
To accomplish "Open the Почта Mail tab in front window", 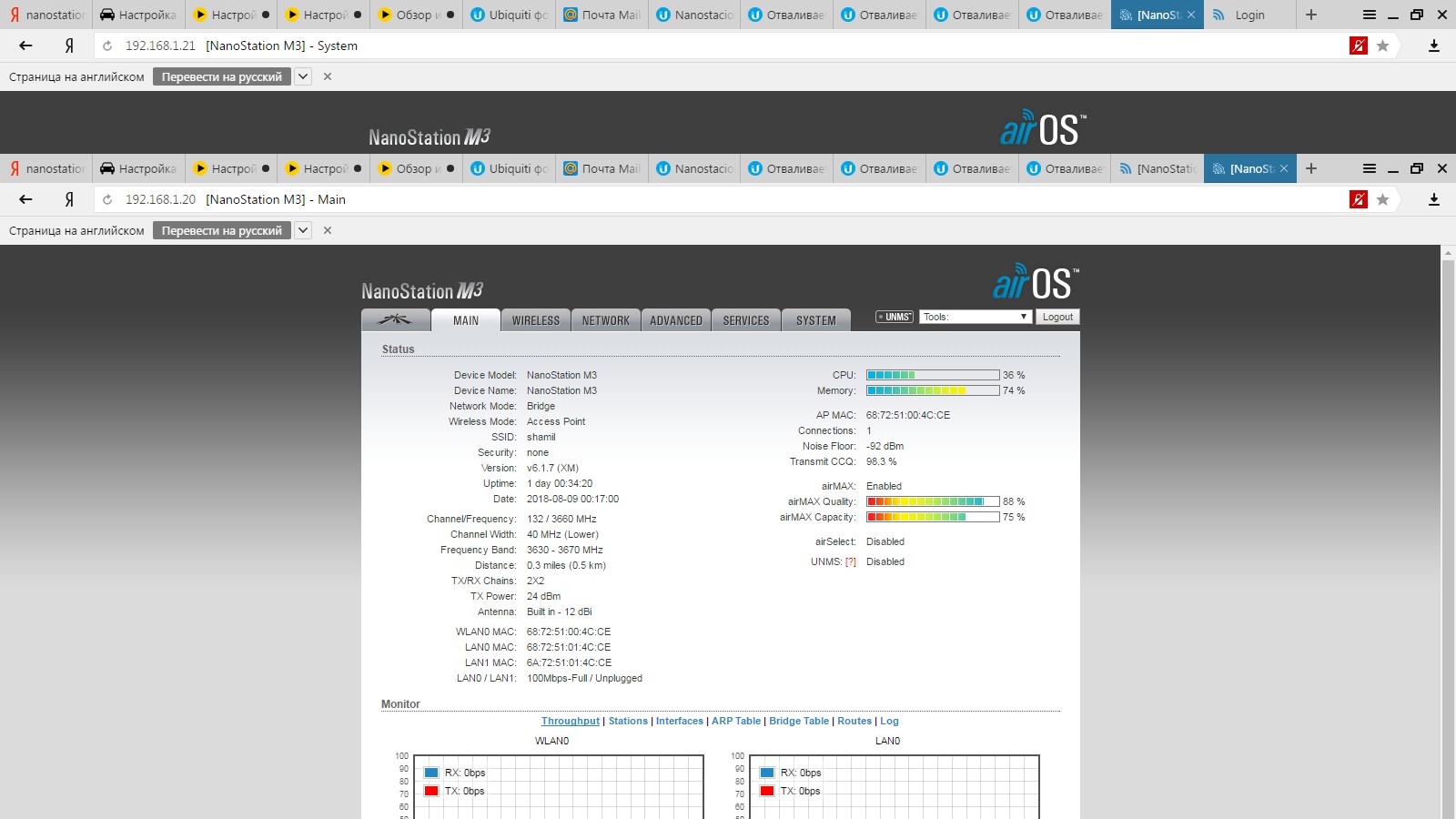I will (602, 168).
